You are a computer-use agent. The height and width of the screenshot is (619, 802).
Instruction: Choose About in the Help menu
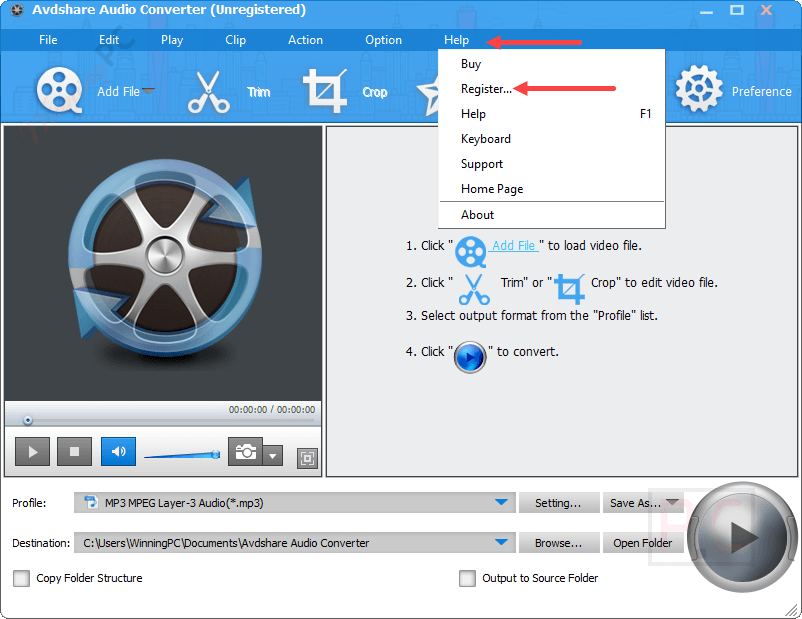coord(552,215)
